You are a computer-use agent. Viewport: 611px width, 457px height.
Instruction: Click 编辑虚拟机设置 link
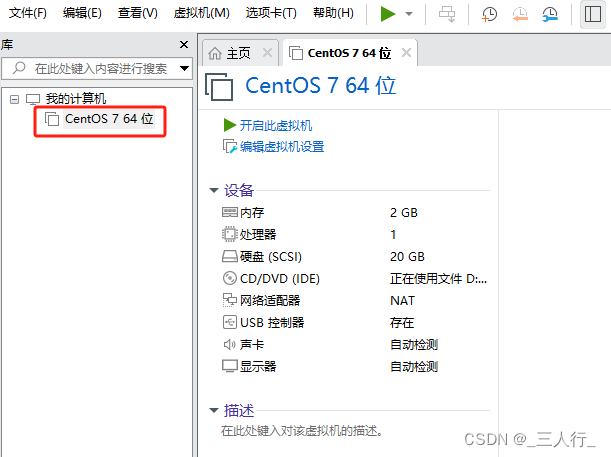(x=282, y=146)
